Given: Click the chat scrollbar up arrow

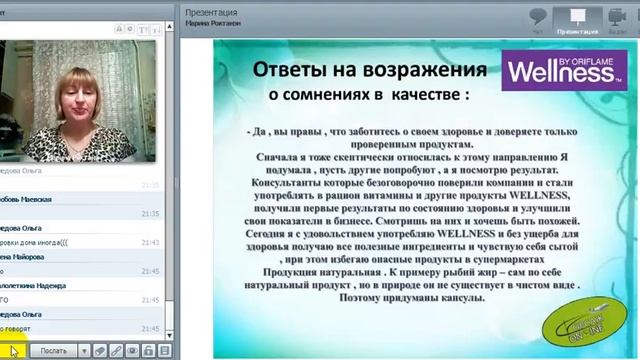Looking at the screenshot, I should pos(169,26).
